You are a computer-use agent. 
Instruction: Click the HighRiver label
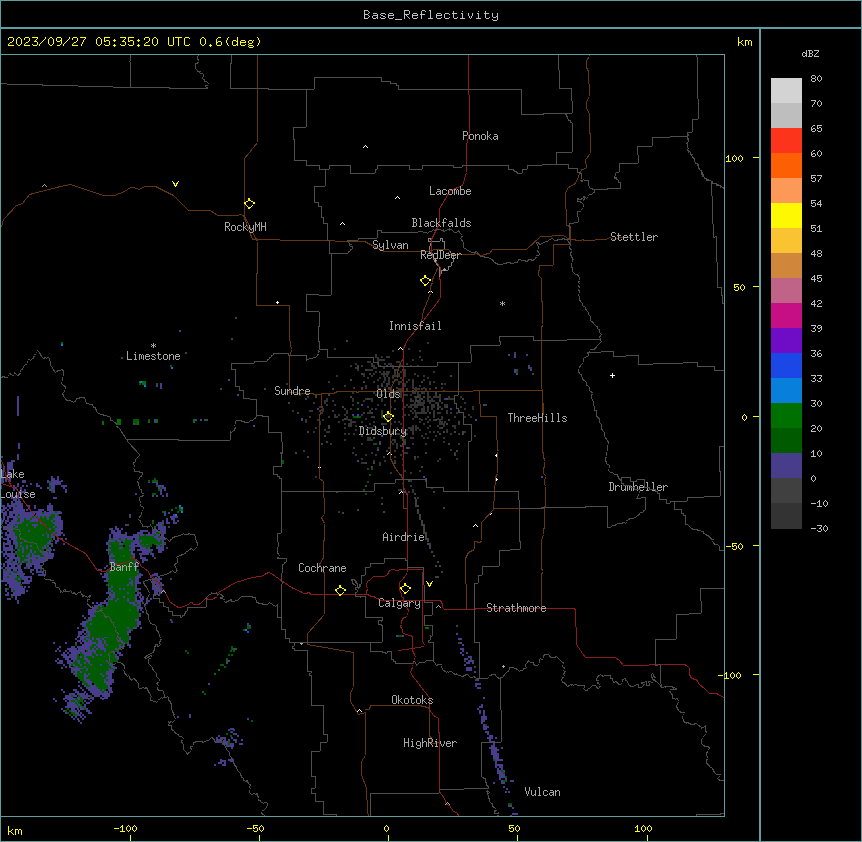click(x=430, y=743)
